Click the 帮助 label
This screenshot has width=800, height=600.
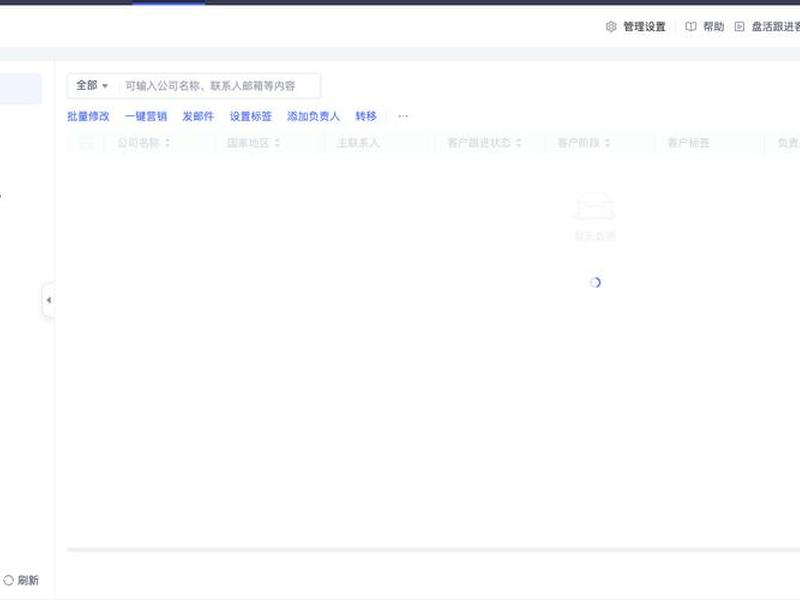coord(714,27)
